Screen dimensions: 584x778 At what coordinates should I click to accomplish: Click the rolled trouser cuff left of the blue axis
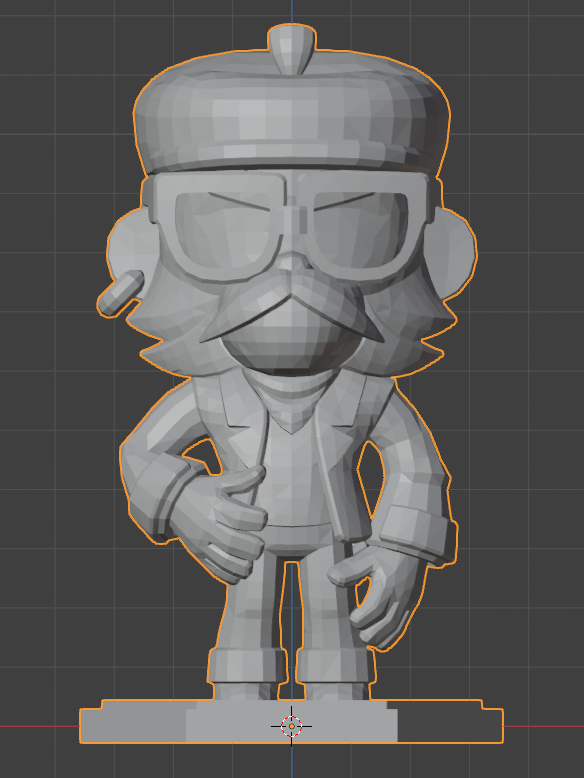coord(247,665)
